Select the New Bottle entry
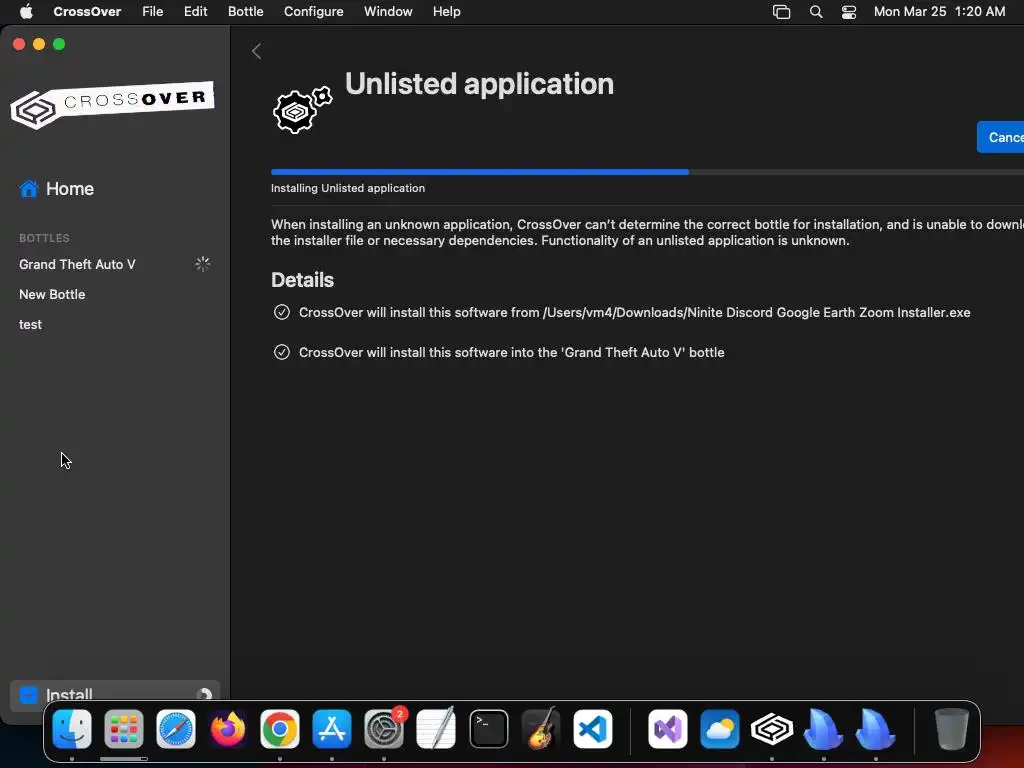Image resolution: width=1024 pixels, height=768 pixels. [52, 295]
